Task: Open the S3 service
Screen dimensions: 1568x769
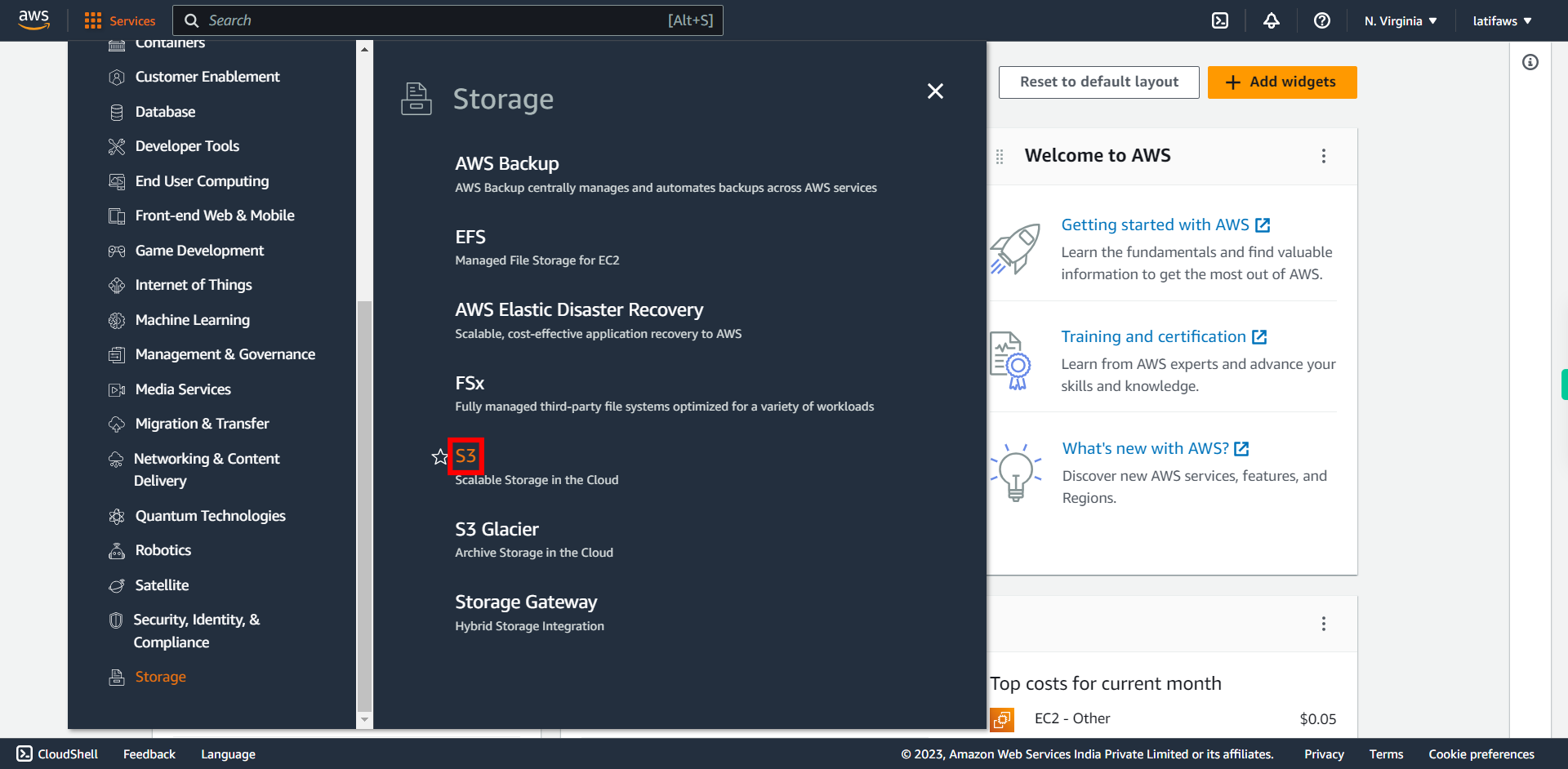Action: 465,456
